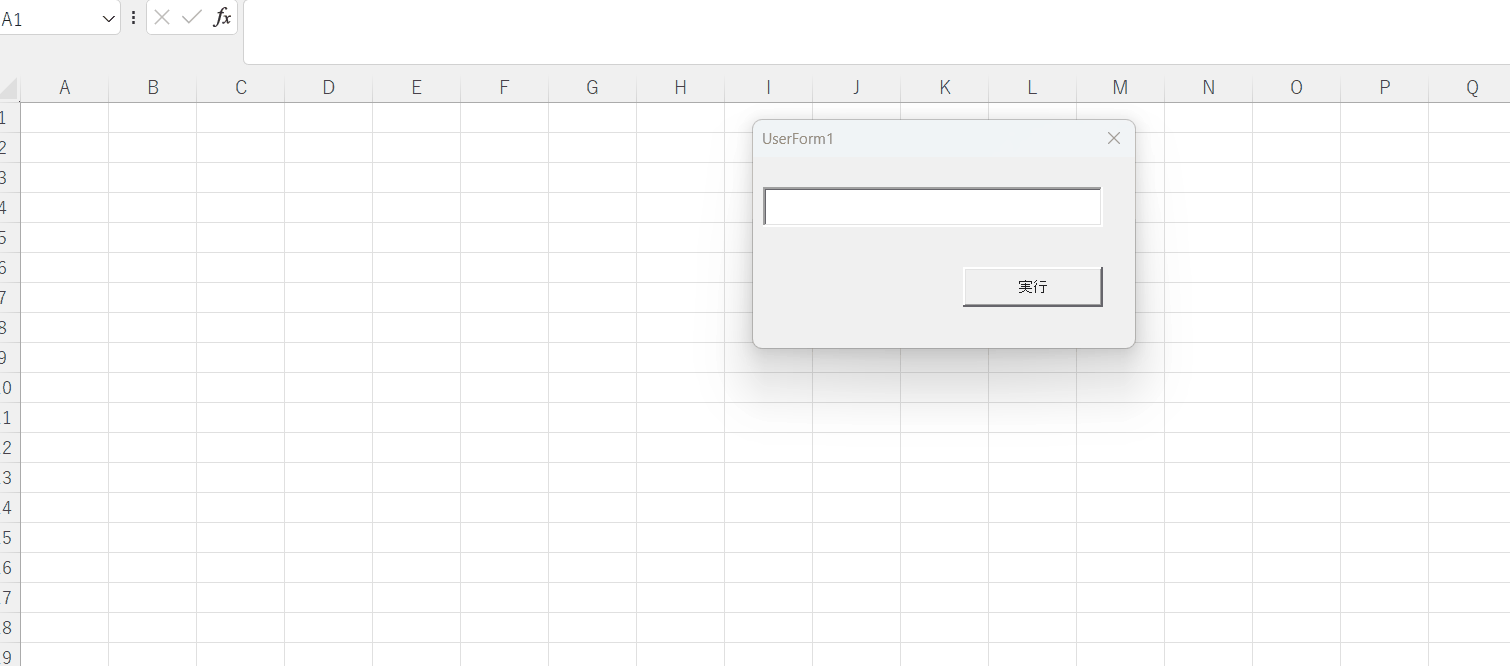The image size is (1510, 666).
Task: Click the Cancel X formula bar icon
Action: pos(162,17)
